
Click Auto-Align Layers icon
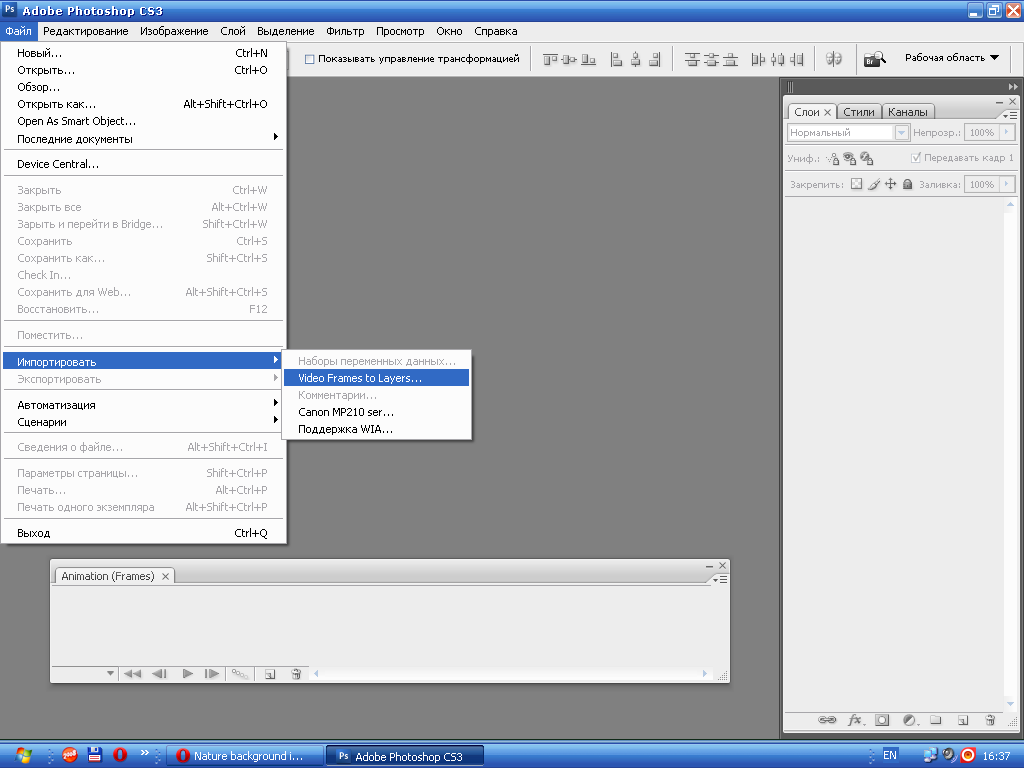[x=833, y=59]
